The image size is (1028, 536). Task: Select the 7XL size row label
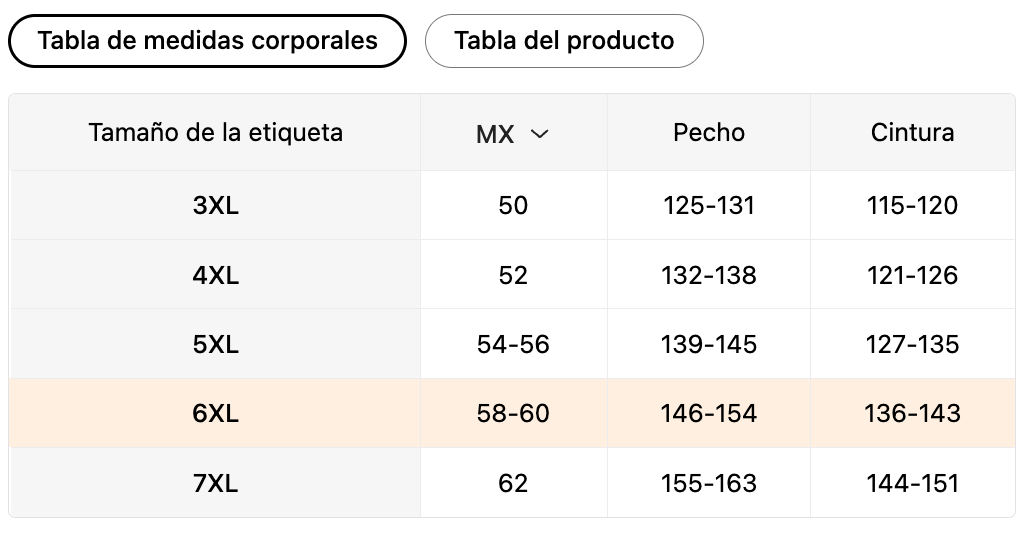(x=215, y=484)
